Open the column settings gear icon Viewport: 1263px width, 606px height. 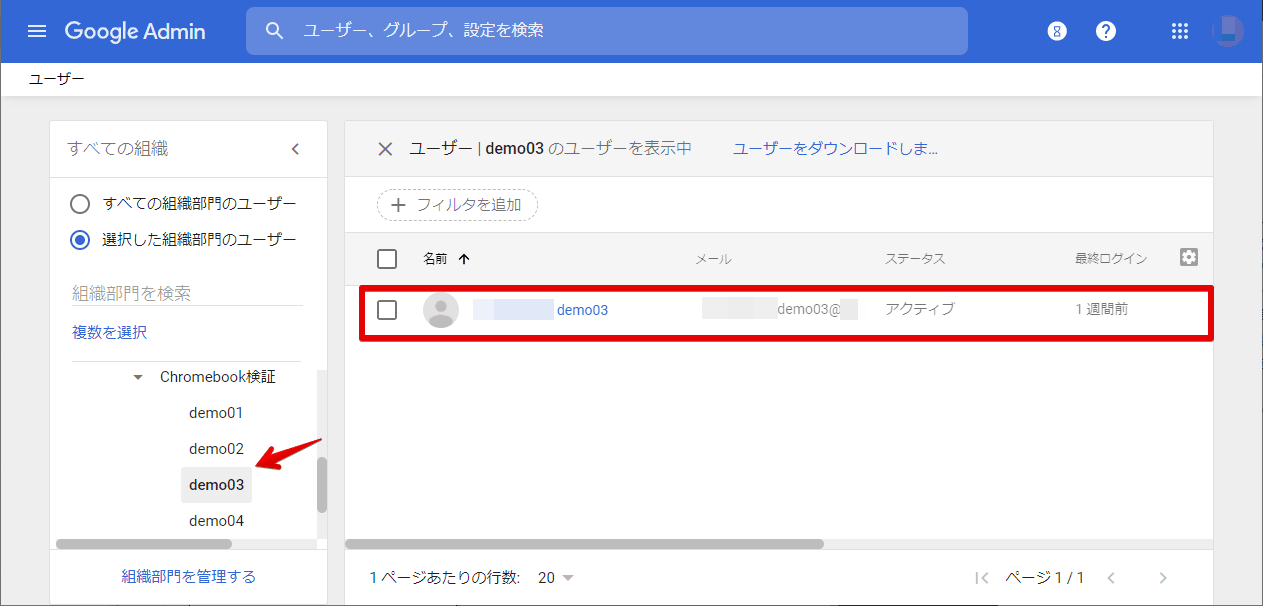1188,257
